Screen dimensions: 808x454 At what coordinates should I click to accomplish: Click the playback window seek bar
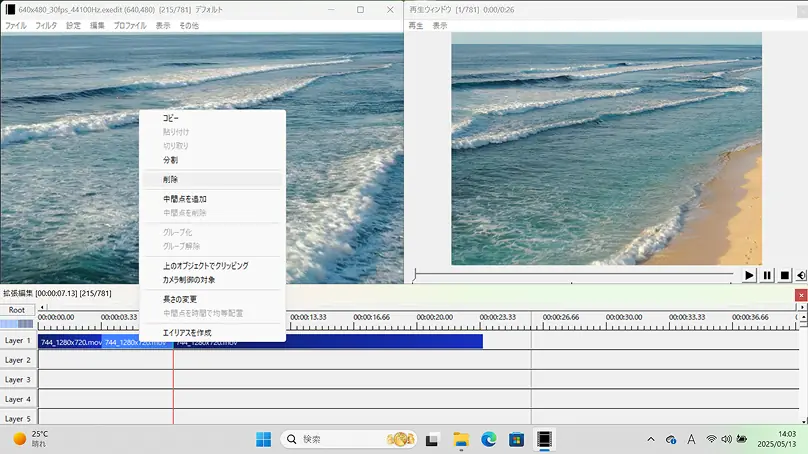pyautogui.click(x=574, y=274)
